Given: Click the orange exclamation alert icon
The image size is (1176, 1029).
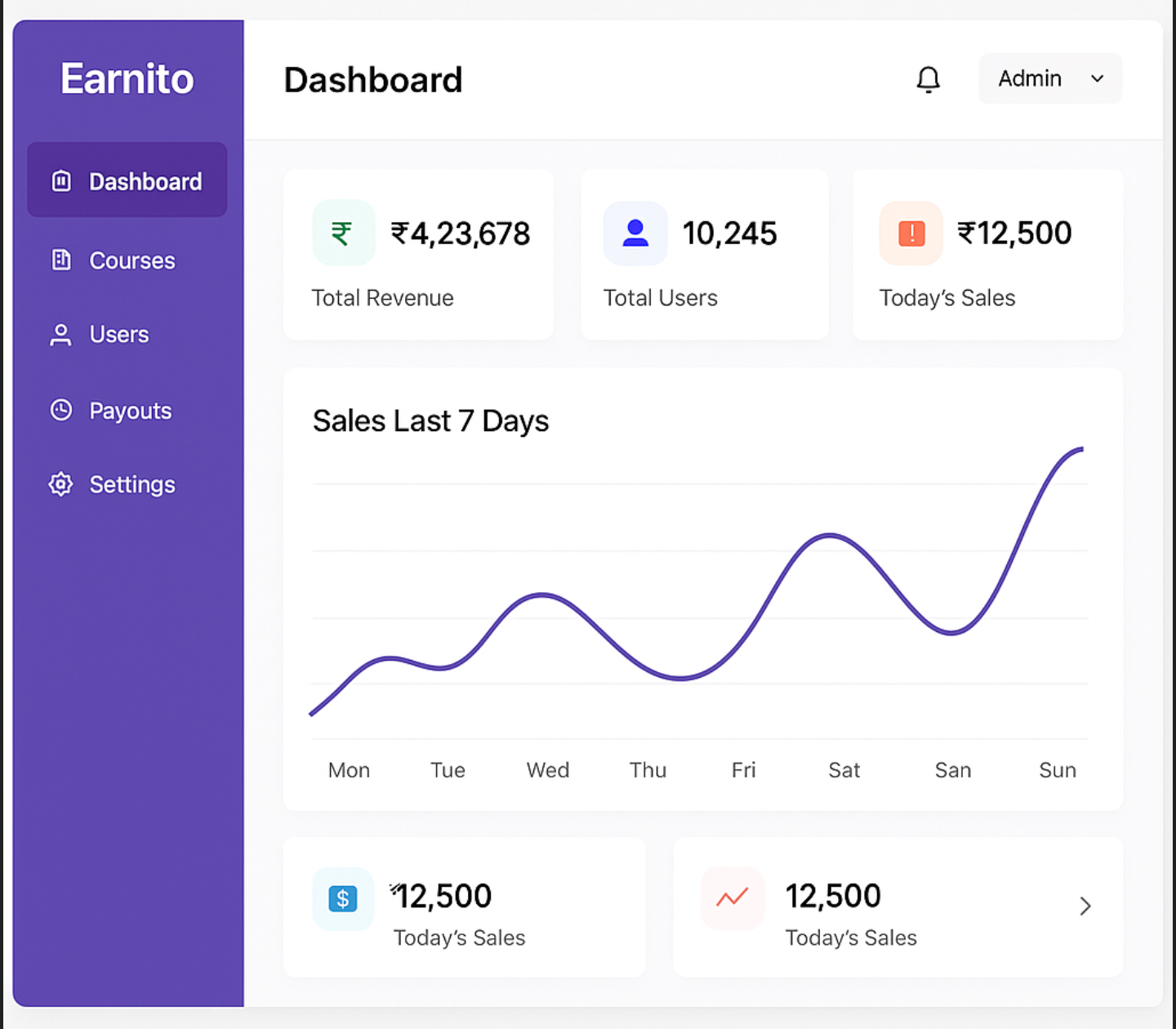Looking at the screenshot, I should pos(911,233).
